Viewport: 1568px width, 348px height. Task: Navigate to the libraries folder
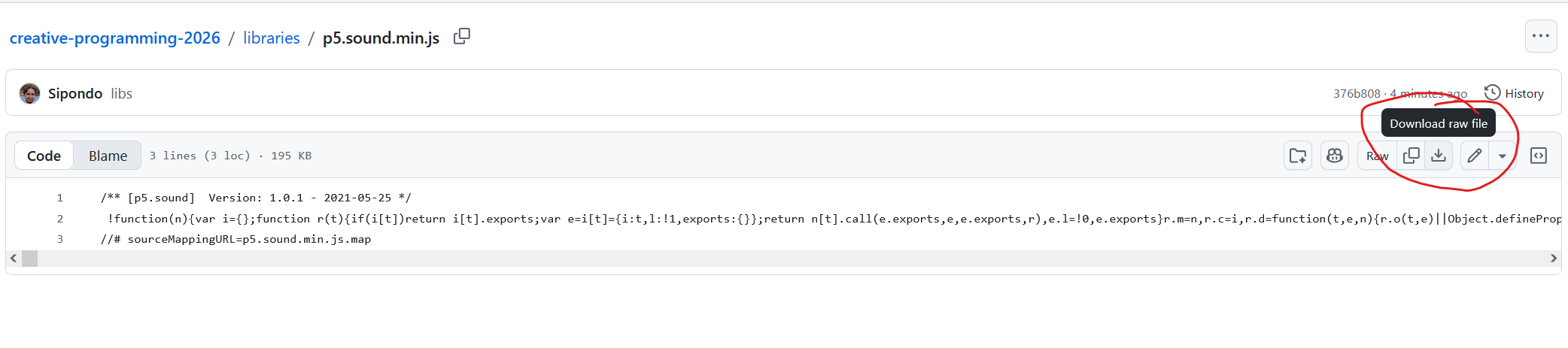coord(271,38)
